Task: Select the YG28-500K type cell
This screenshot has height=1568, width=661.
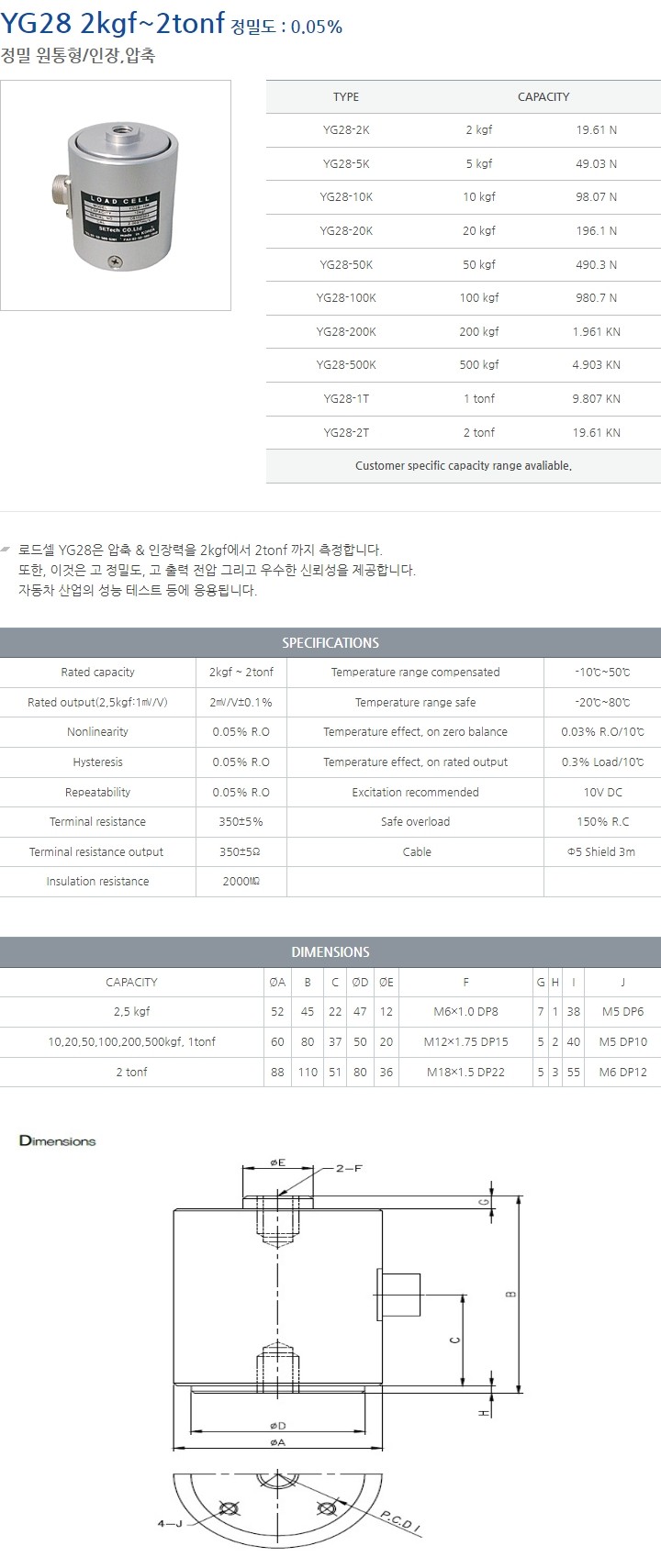Action: pos(346,365)
